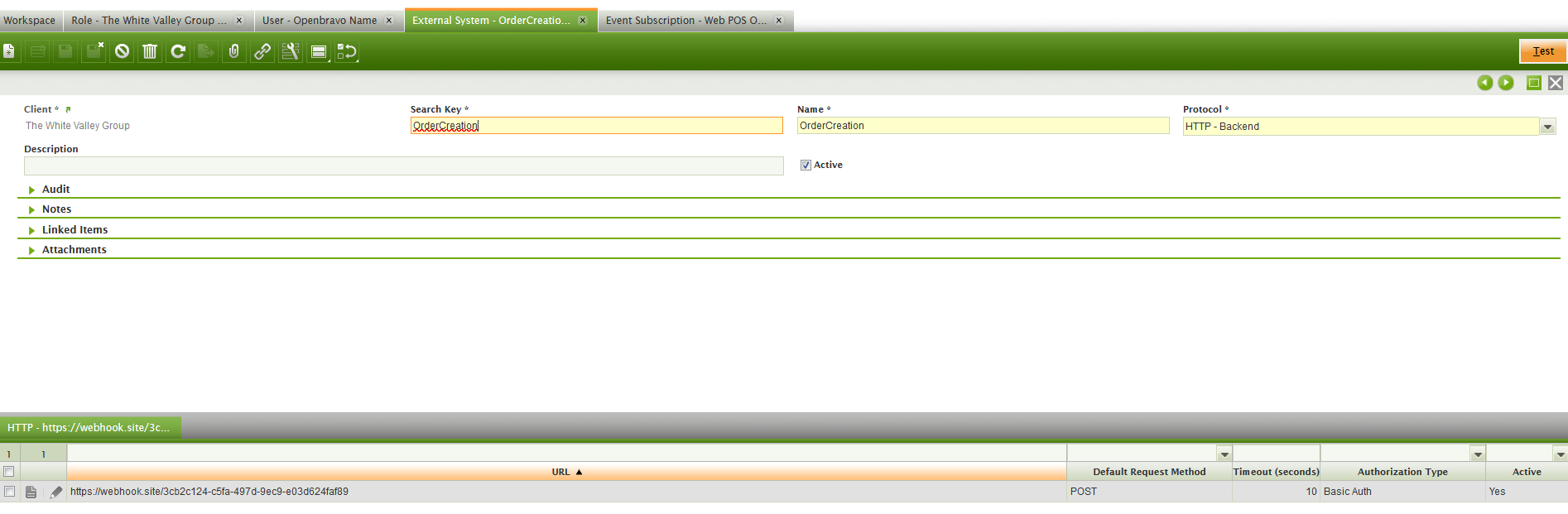Expand the Attachments section
Image resolution: width=1568 pixels, height=514 pixels.
(x=31, y=250)
